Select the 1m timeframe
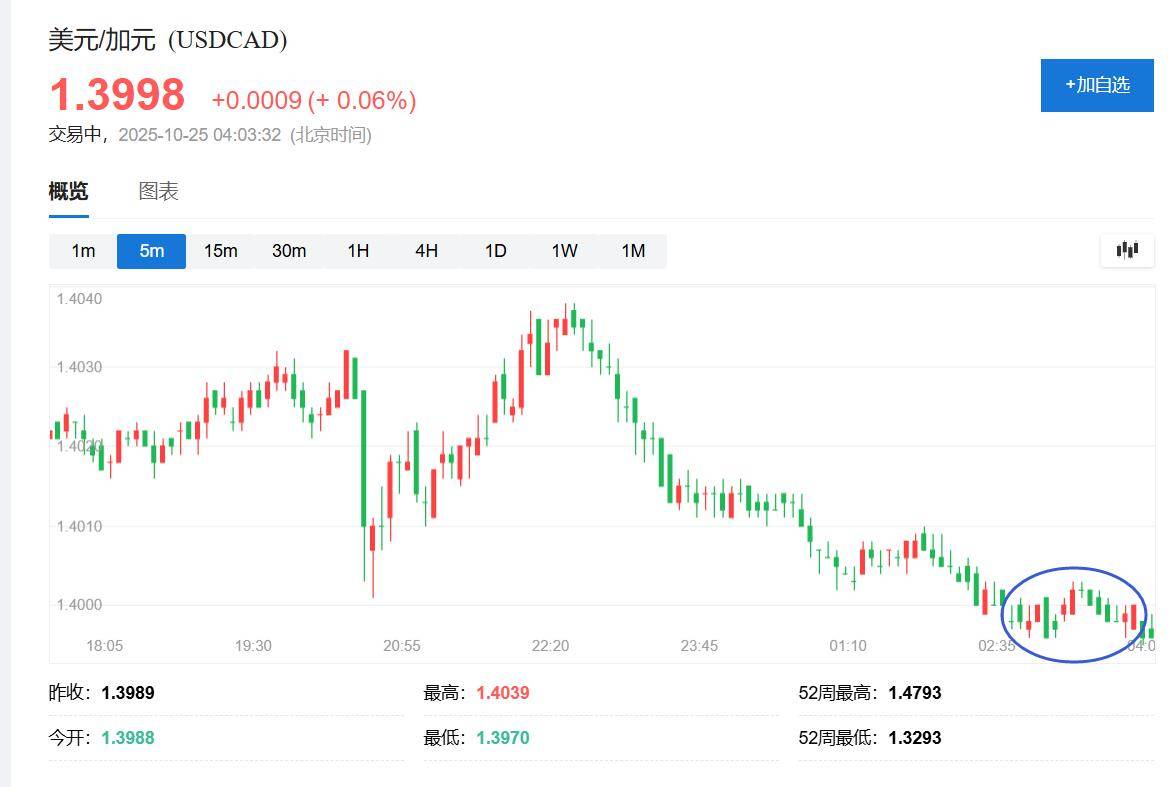This screenshot has height=787, width=1170. coord(83,251)
